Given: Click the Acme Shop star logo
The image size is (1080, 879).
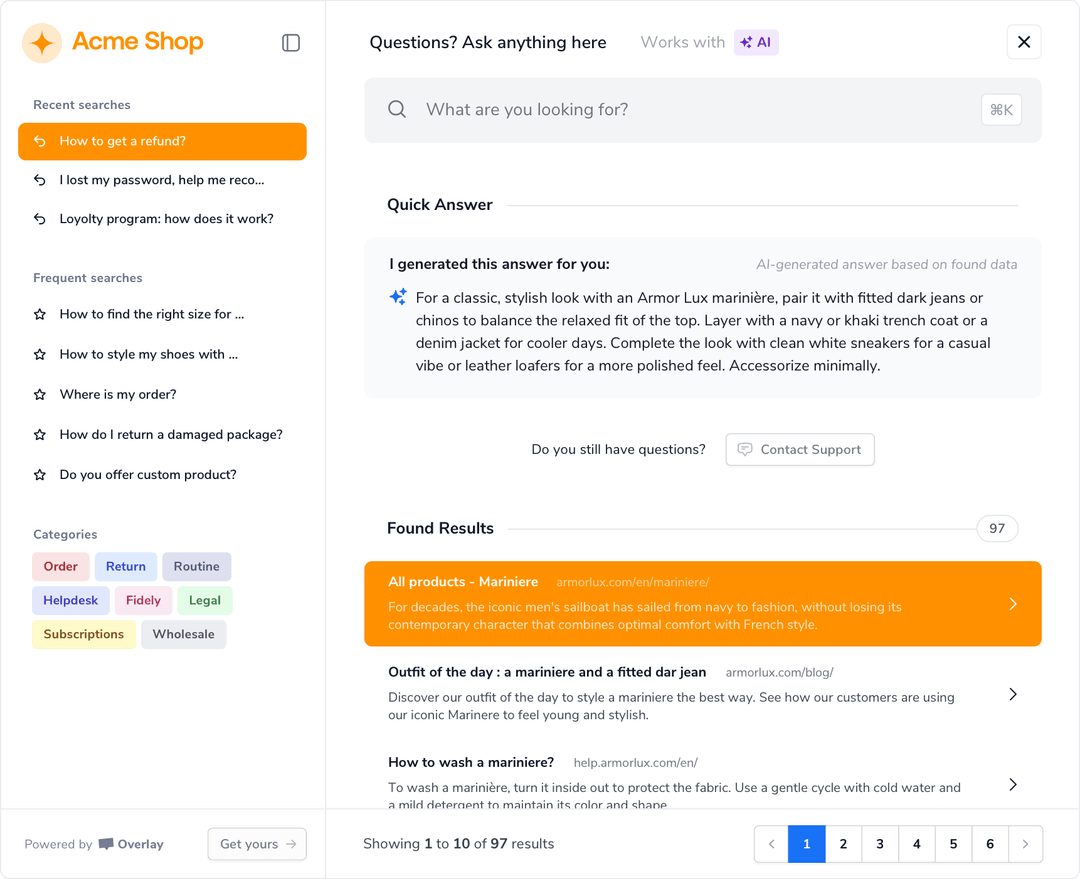Looking at the screenshot, I should (x=42, y=43).
